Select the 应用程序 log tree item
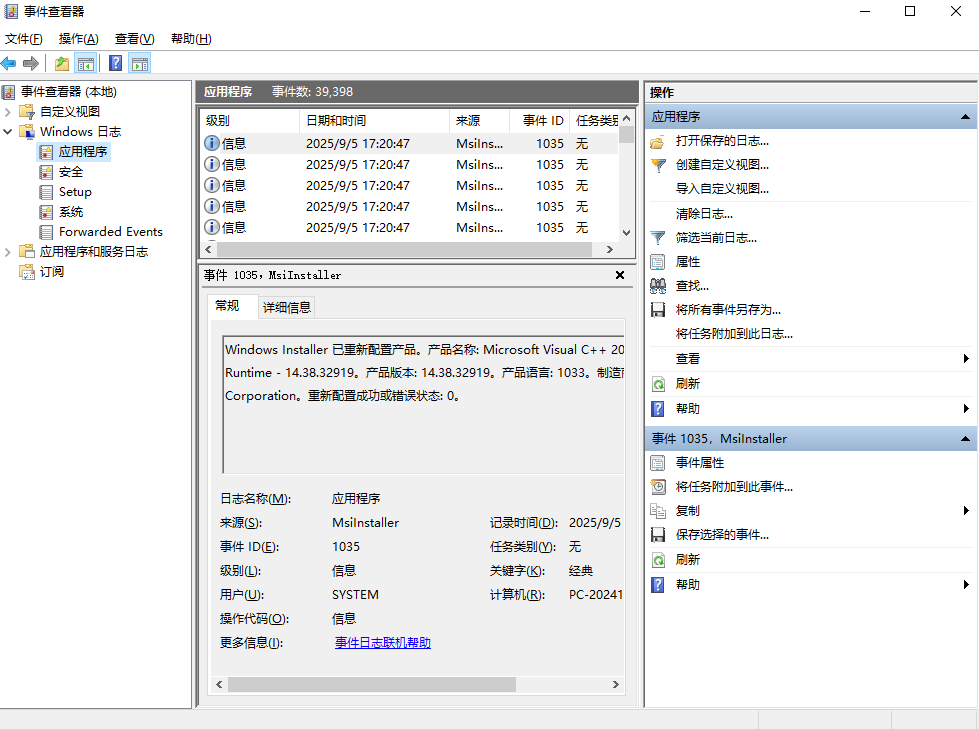This screenshot has width=979, height=729. coord(83,152)
